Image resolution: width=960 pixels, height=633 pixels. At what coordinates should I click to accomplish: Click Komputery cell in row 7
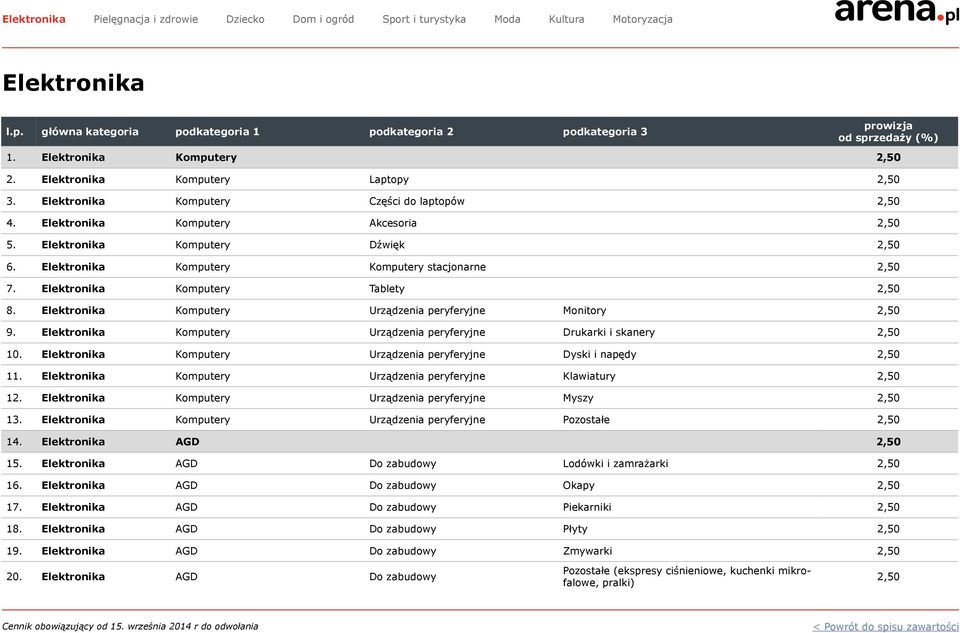(x=203, y=289)
